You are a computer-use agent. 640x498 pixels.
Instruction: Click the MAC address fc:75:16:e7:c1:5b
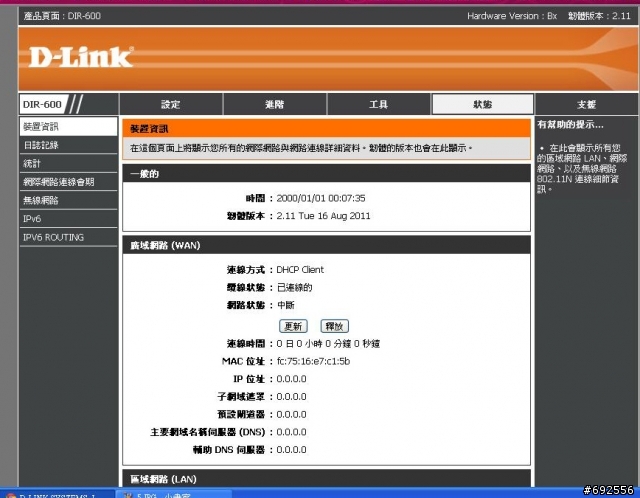[313, 361]
